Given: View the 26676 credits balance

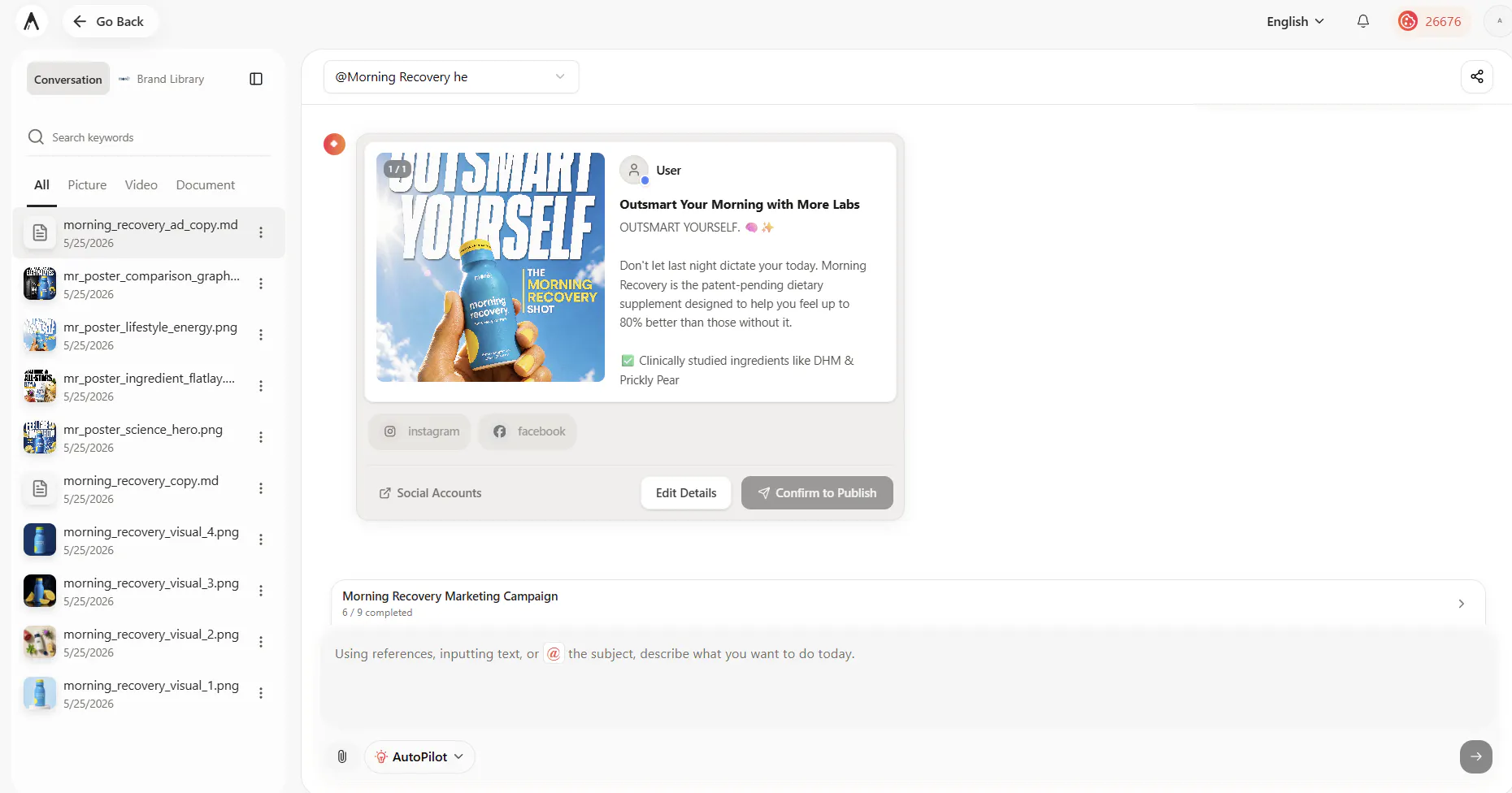Looking at the screenshot, I should pyautogui.click(x=1430, y=21).
